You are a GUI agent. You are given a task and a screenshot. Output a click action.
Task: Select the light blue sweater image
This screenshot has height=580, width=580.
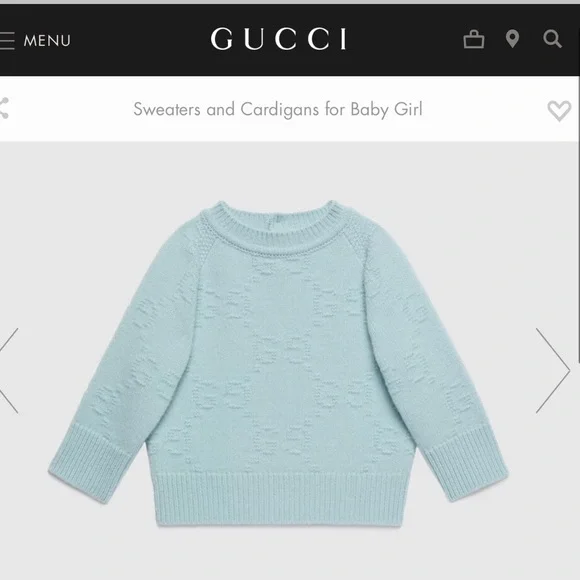(278, 363)
